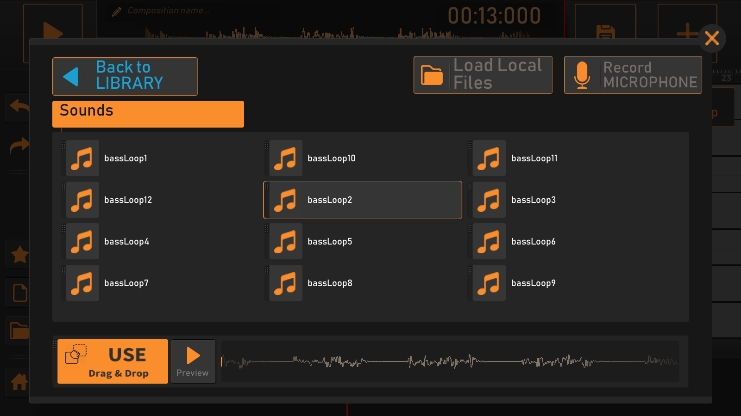Go back to library

pos(125,76)
